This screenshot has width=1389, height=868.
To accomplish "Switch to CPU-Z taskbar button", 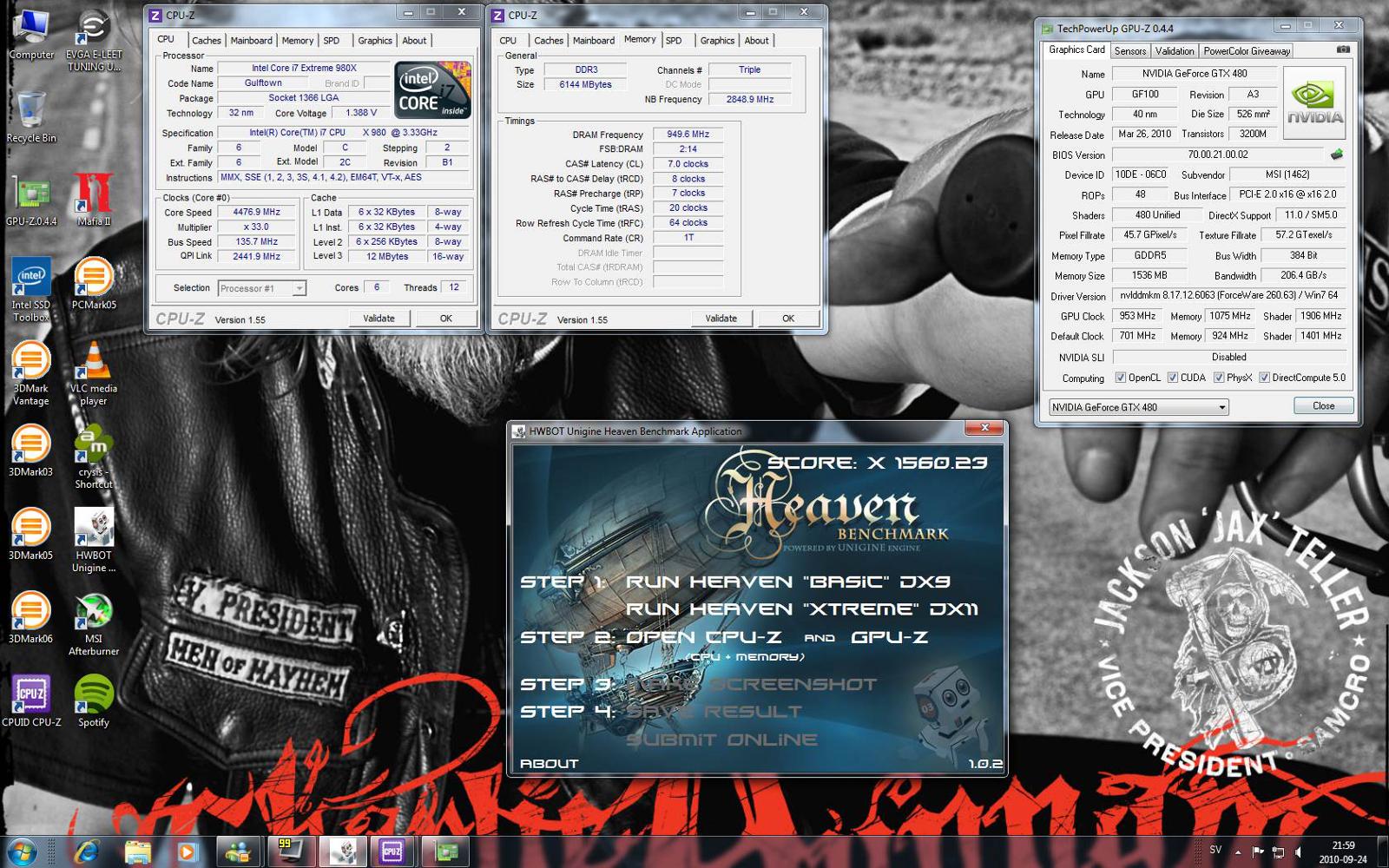I will (x=392, y=852).
